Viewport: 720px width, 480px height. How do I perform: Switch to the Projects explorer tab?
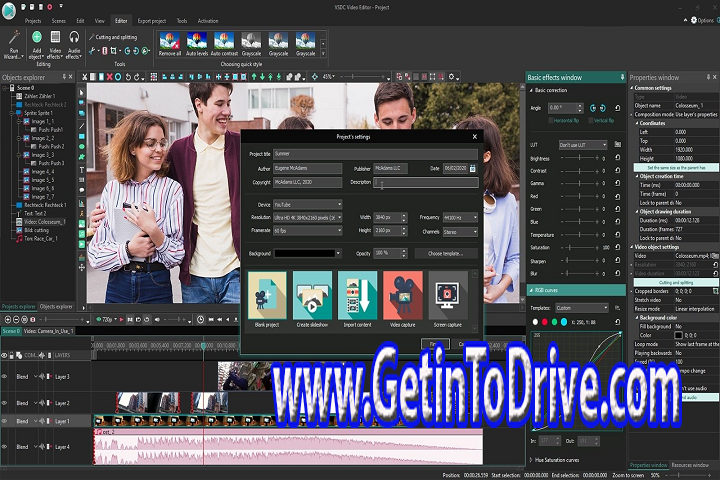tap(18, 306)
